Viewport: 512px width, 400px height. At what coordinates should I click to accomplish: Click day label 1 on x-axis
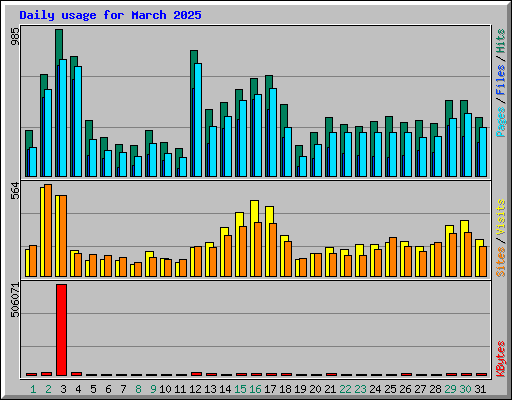[33, 389]
